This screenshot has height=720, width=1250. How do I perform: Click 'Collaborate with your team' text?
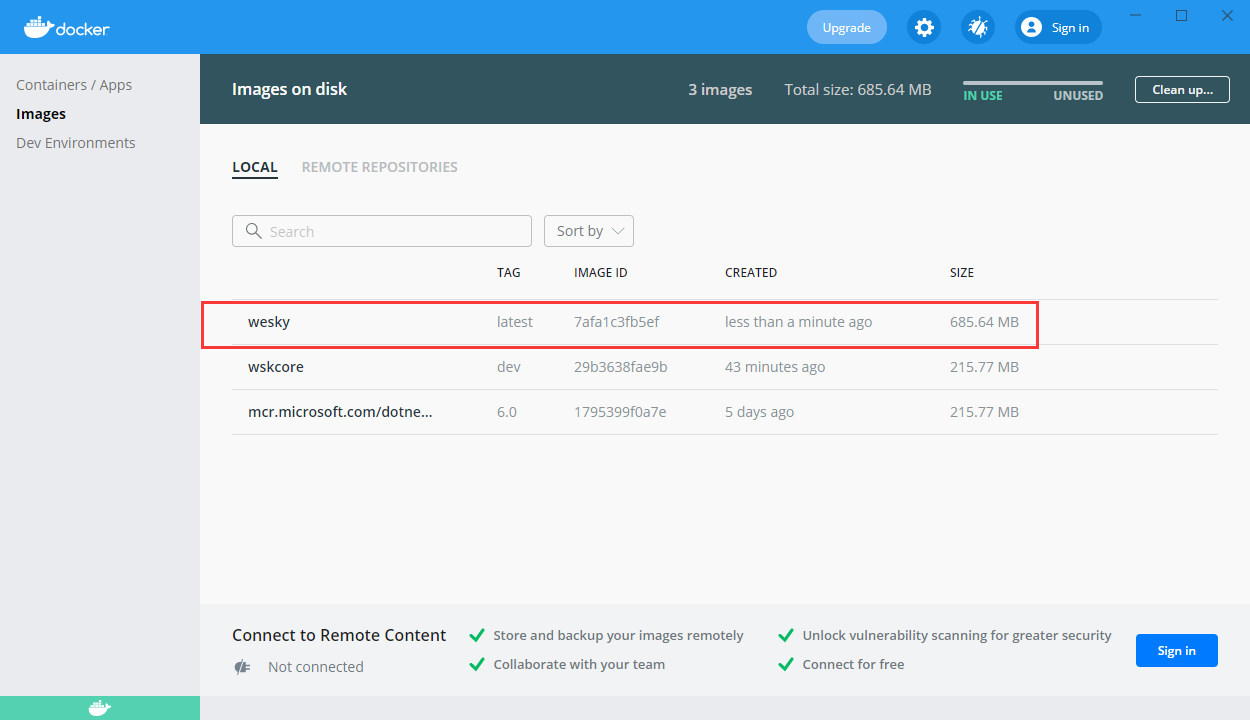pyautogui.click(x=579, y=664)
